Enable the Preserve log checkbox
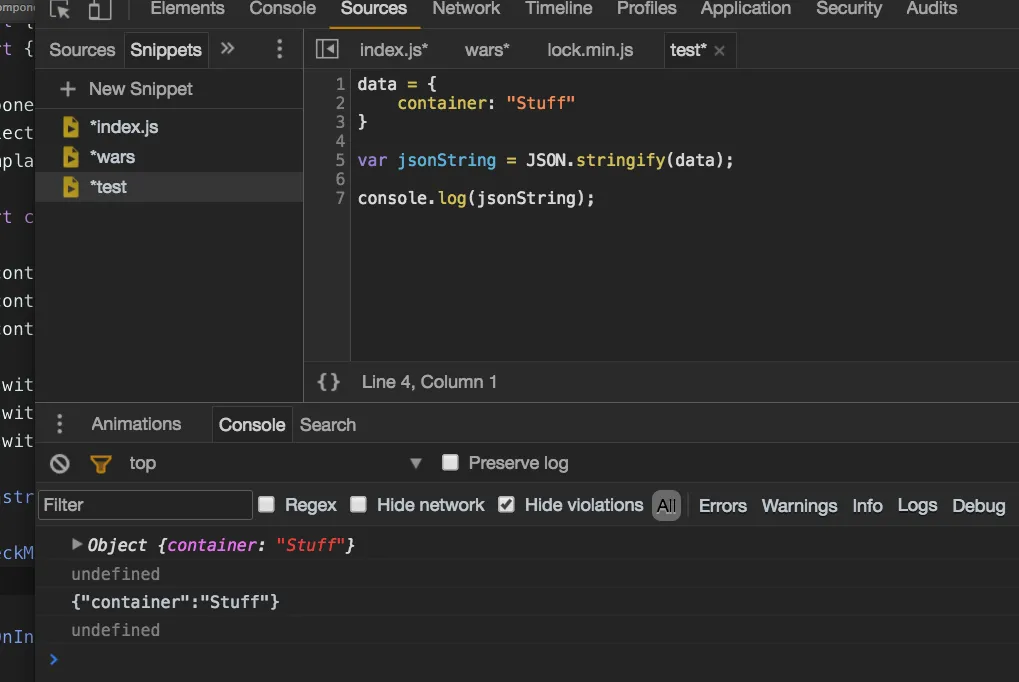This screenshot has width=1019, height=682. [450, 462]
